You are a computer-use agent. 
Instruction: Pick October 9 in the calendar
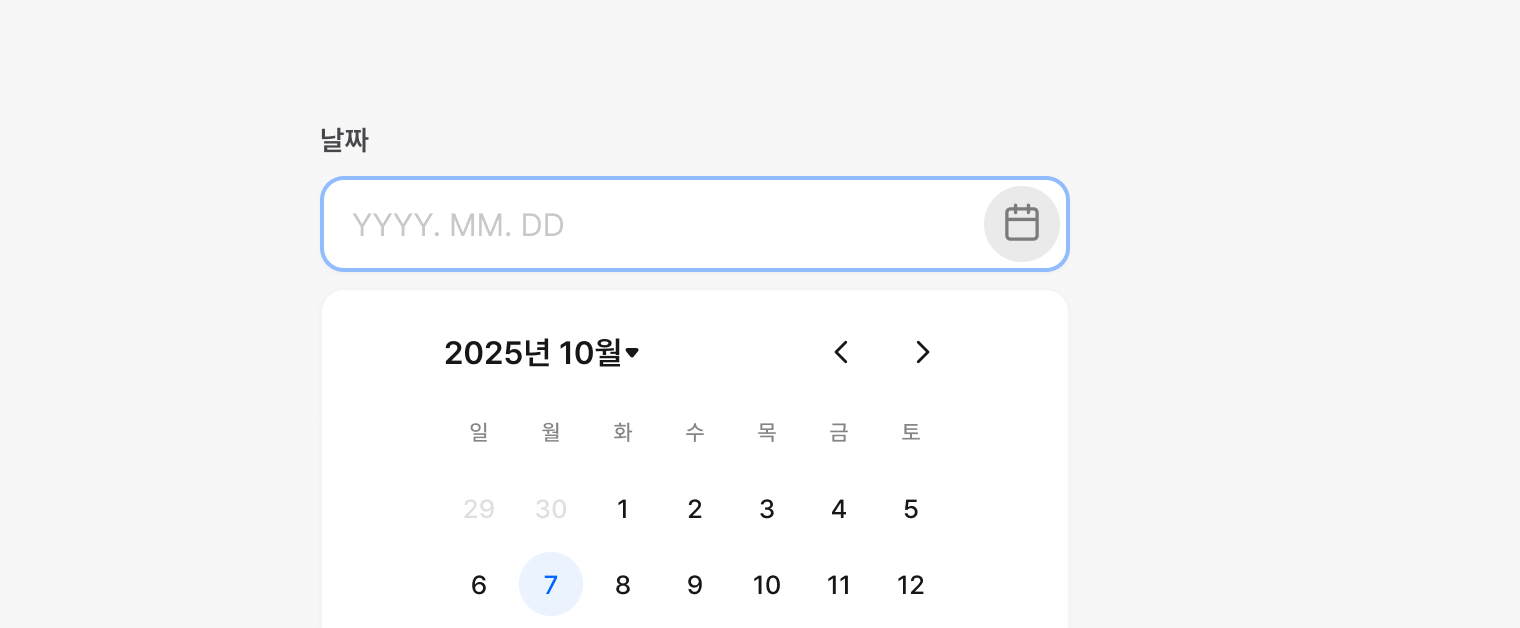pyautogui.click(x=695, y=585)
